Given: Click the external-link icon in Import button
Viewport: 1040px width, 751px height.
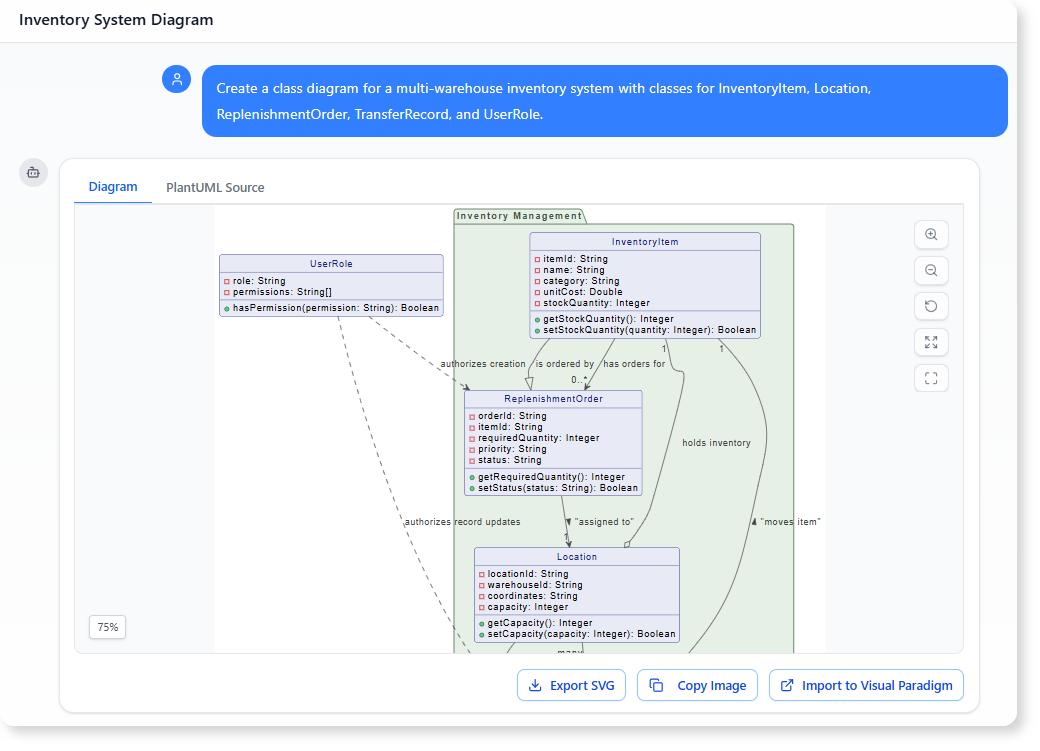Looking at the screenshot, I should coord(786,685).
